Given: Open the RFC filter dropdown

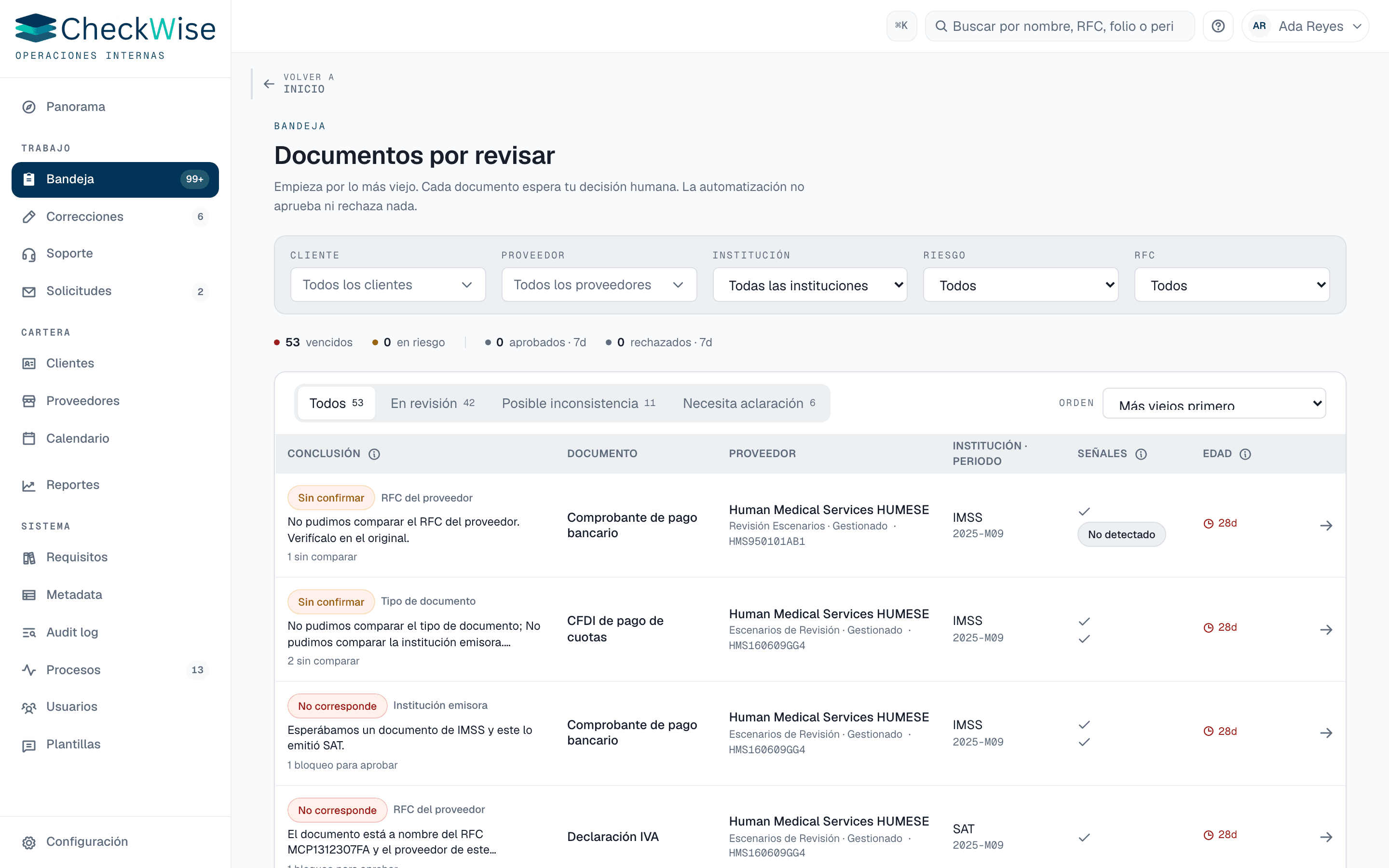Looking at the screenshot, I should (x=1232, y=285).
